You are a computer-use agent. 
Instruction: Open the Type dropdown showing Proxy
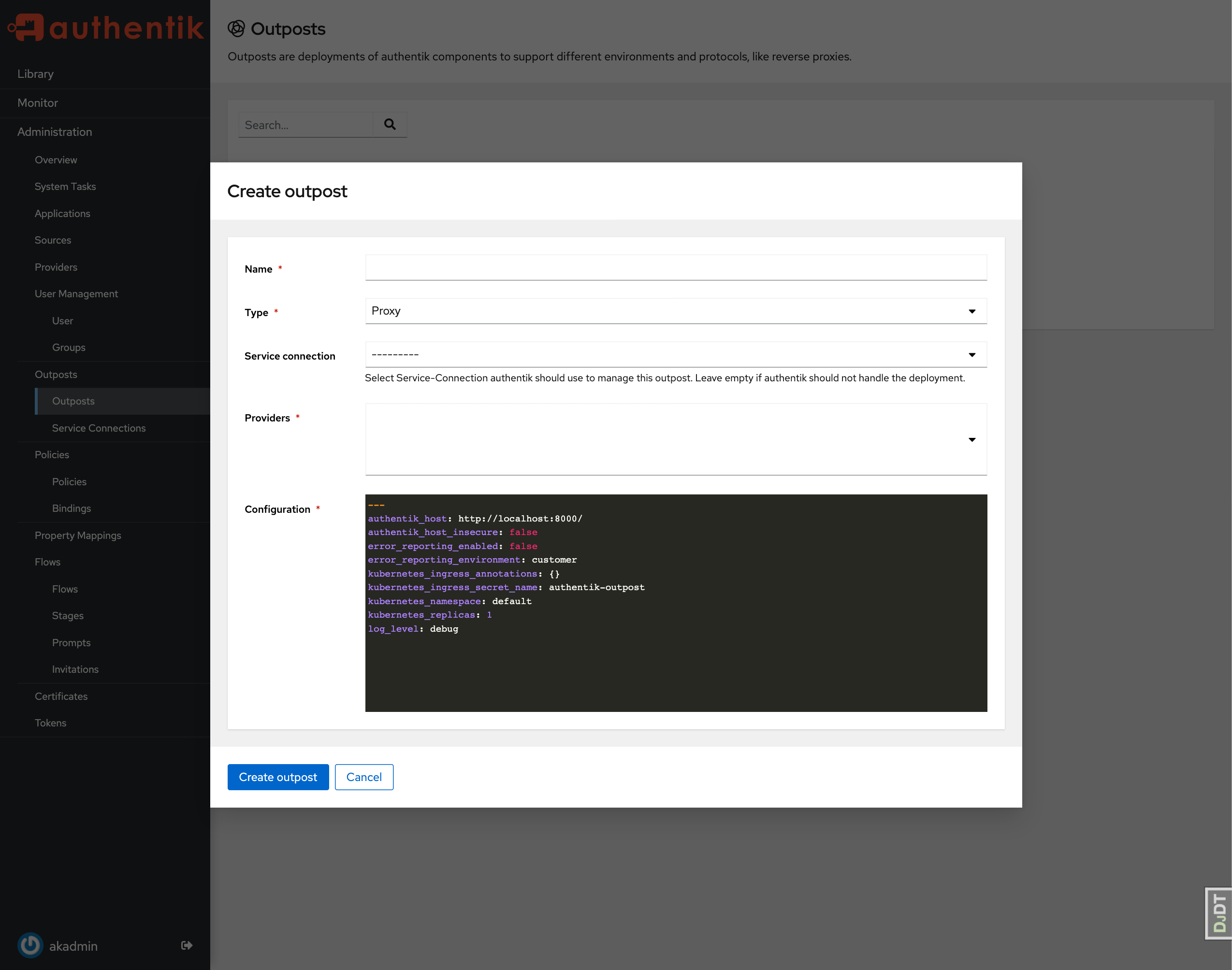tap(675, 311)
